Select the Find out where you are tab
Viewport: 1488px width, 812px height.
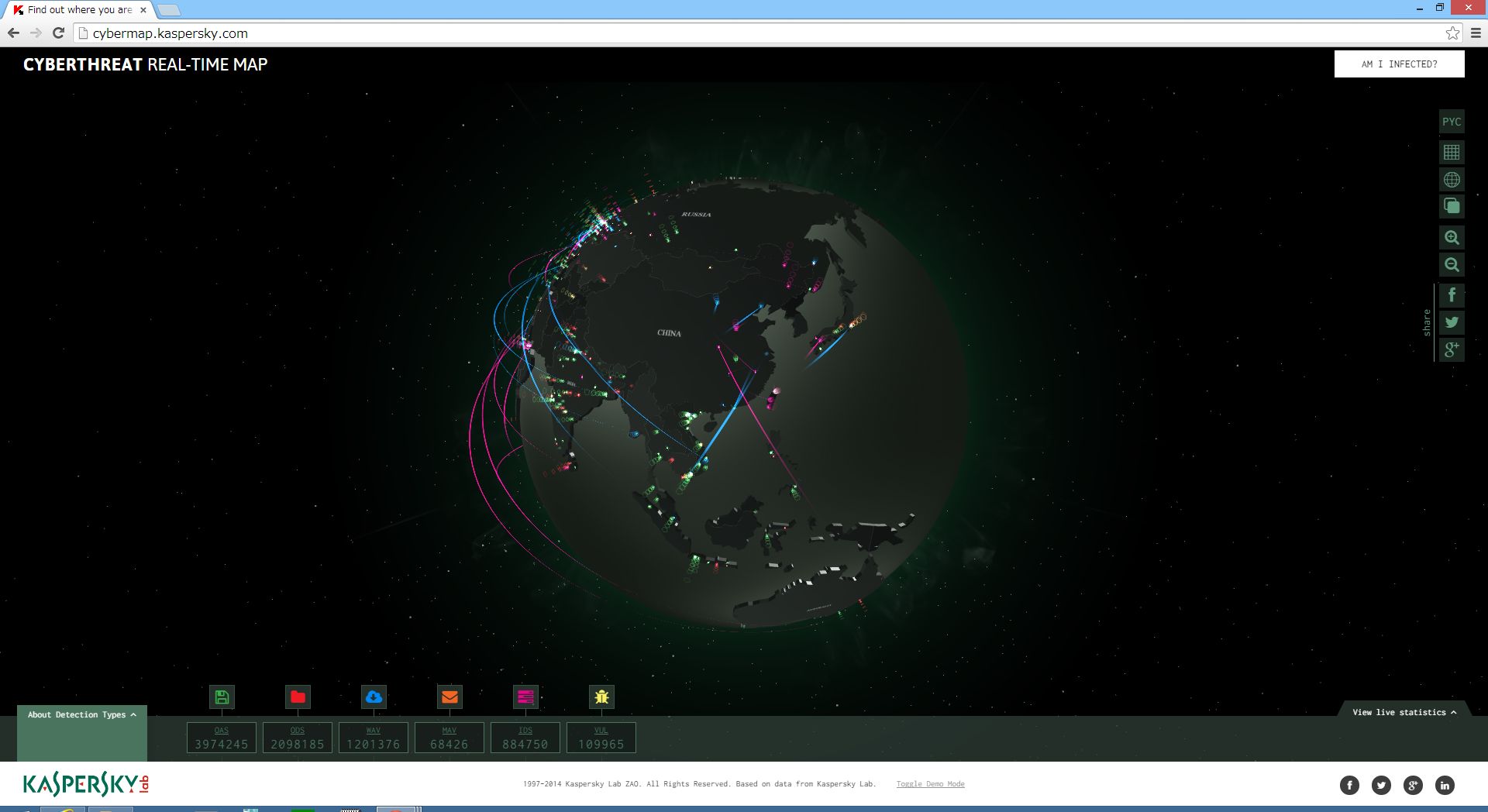pos(80,10)
